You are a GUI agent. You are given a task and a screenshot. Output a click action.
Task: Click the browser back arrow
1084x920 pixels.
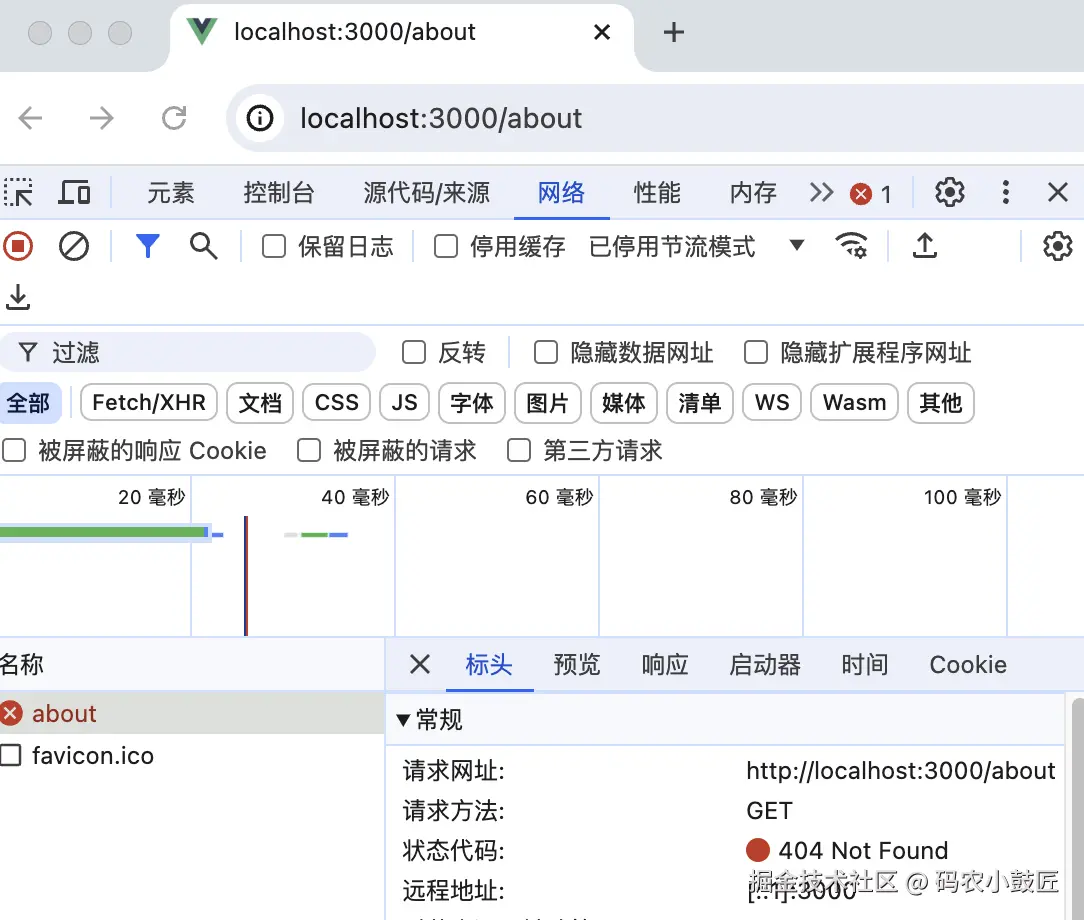(30, 118)
